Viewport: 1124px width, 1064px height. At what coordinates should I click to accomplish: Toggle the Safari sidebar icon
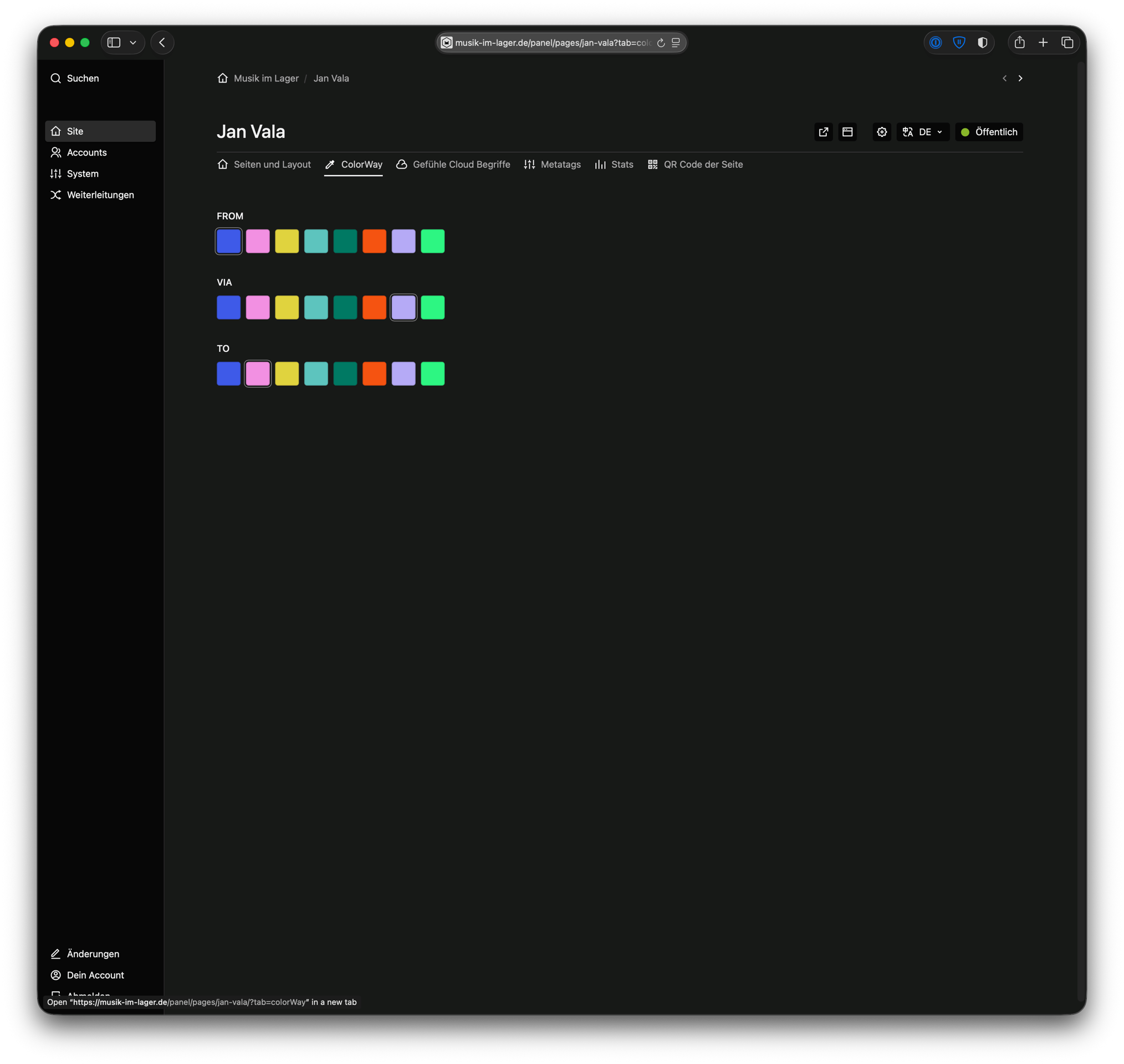(114, 43)
